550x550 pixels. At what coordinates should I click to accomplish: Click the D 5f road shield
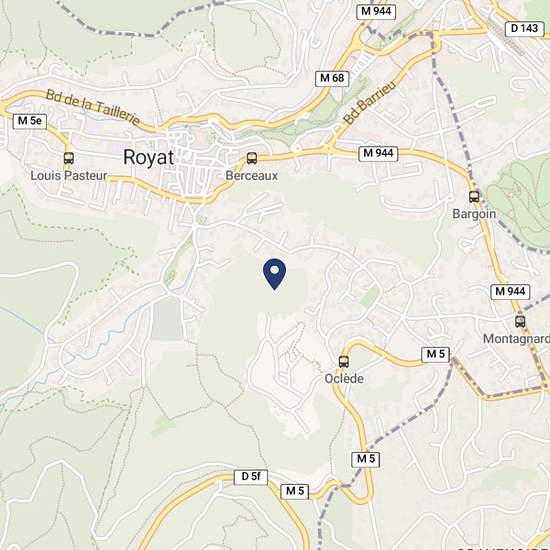click(251, 477)
